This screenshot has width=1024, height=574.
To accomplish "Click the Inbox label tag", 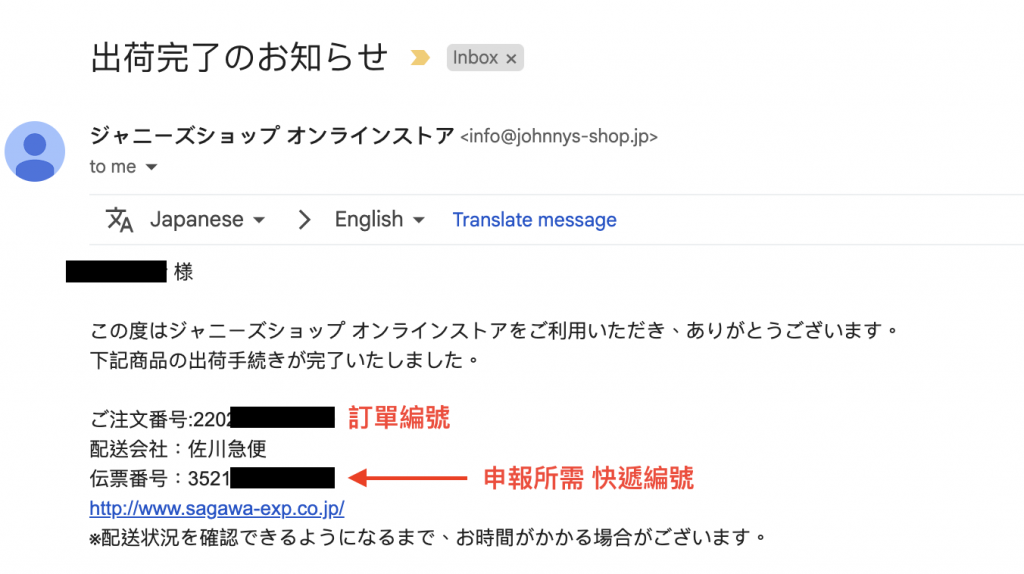I will (x=476, y=58).
